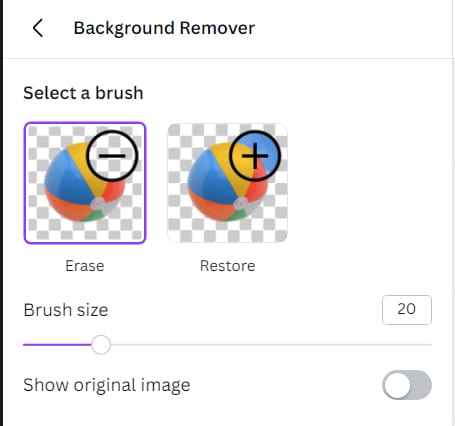Click the purple filled part of slider
Viewport: 455px width, 426px height.
pos(57,345)
